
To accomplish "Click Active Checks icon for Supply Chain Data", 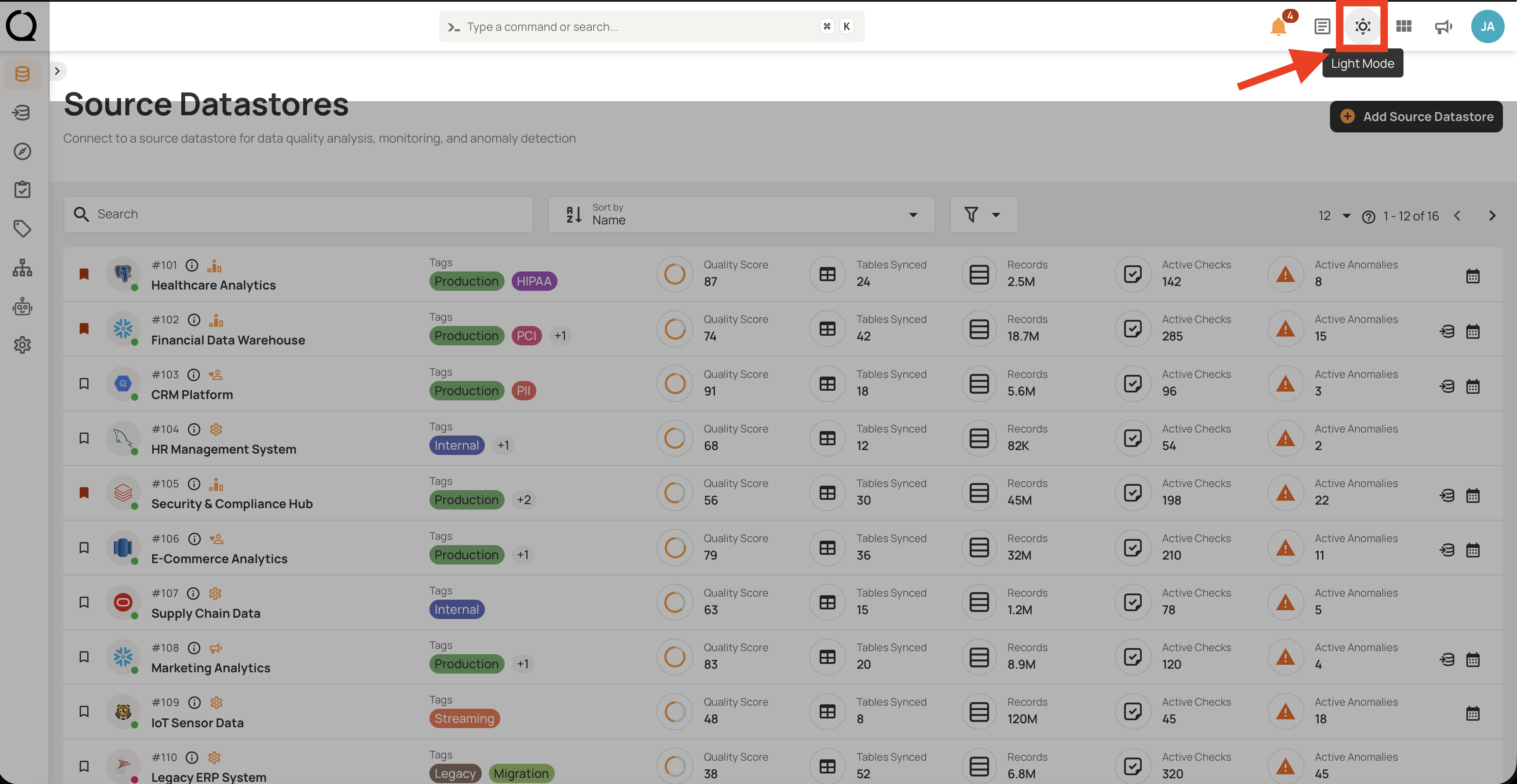I will (1132, 602).
